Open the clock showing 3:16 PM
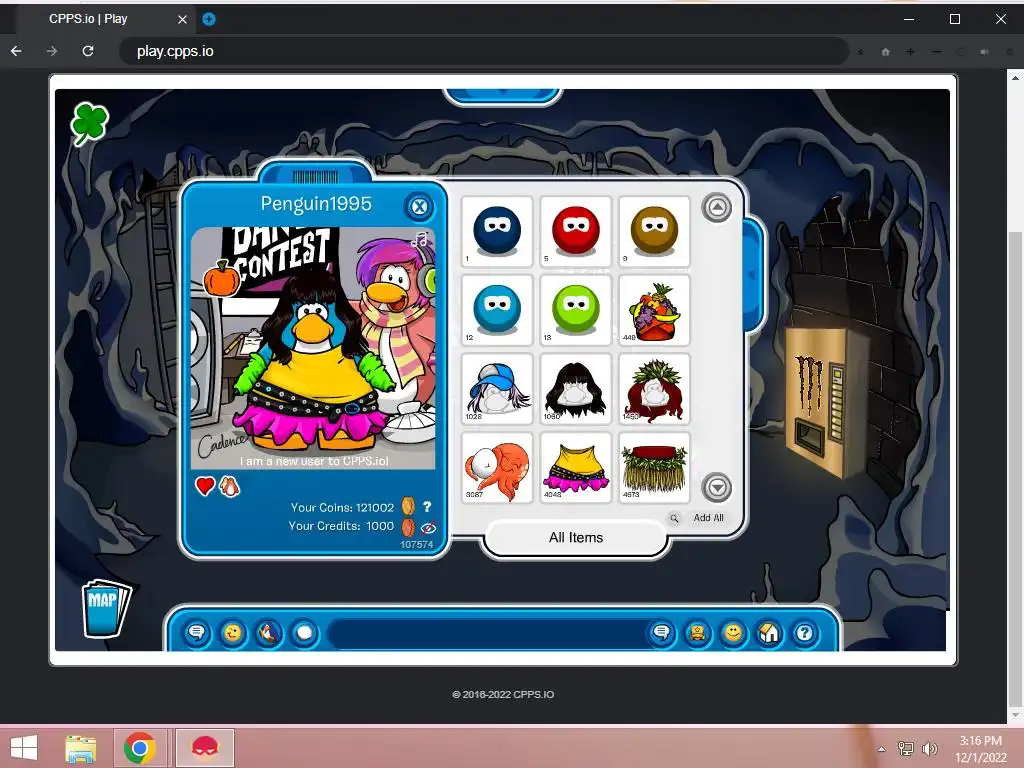 (x=980, y=749)
